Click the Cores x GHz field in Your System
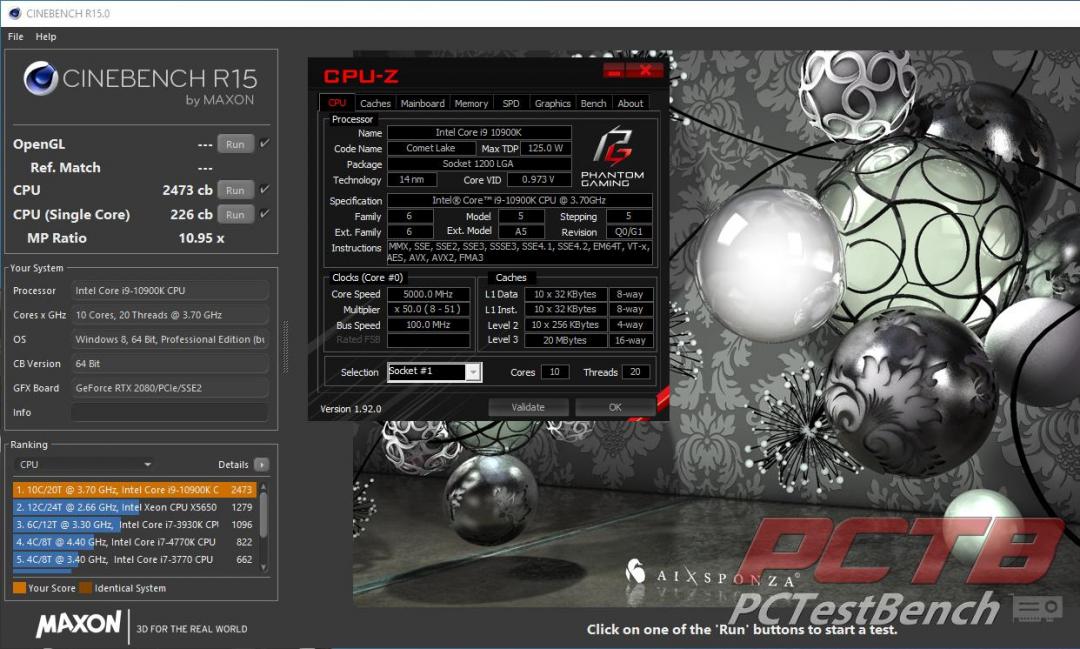This screenshot has height=649, width=1080. tap(169, 315)
